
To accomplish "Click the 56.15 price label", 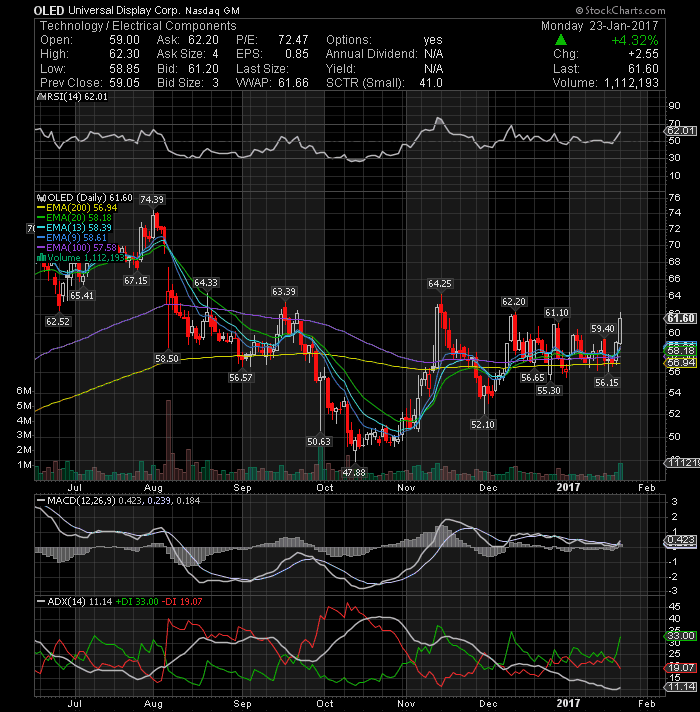I will 607,383.
